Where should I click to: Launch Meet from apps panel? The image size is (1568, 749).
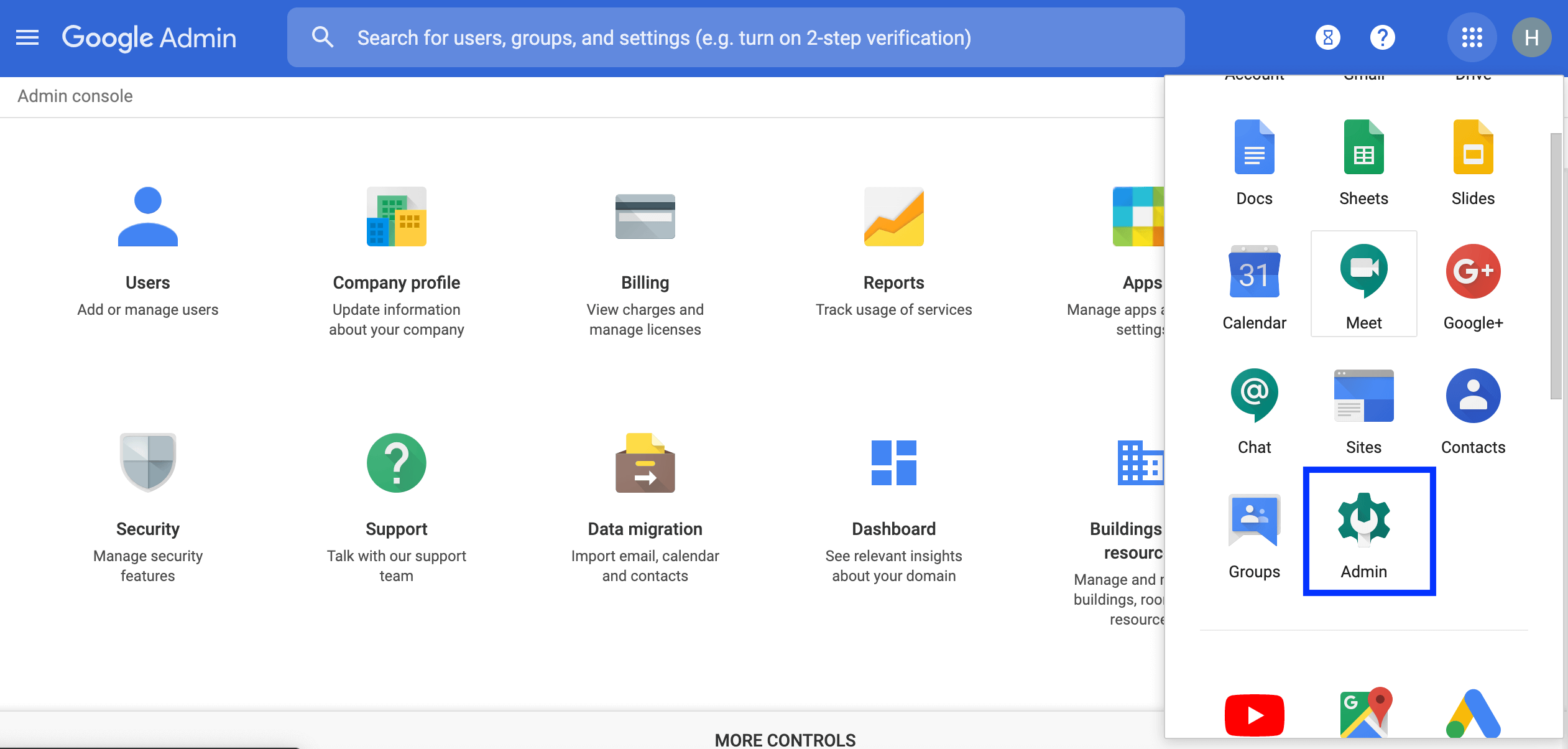1364,285
